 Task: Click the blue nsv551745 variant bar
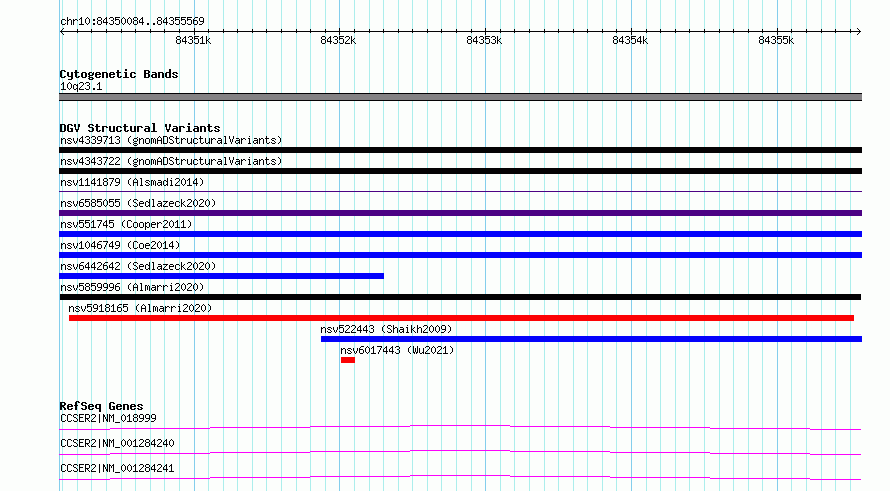(x=460, y=234)
